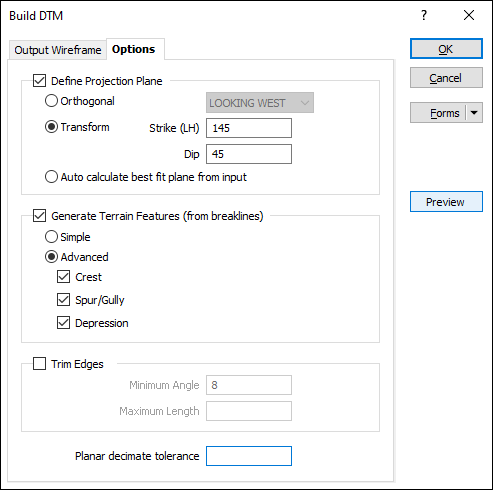This screenshot has height=490, width=493.
Task: Click the Preview button
Action: 446,202
